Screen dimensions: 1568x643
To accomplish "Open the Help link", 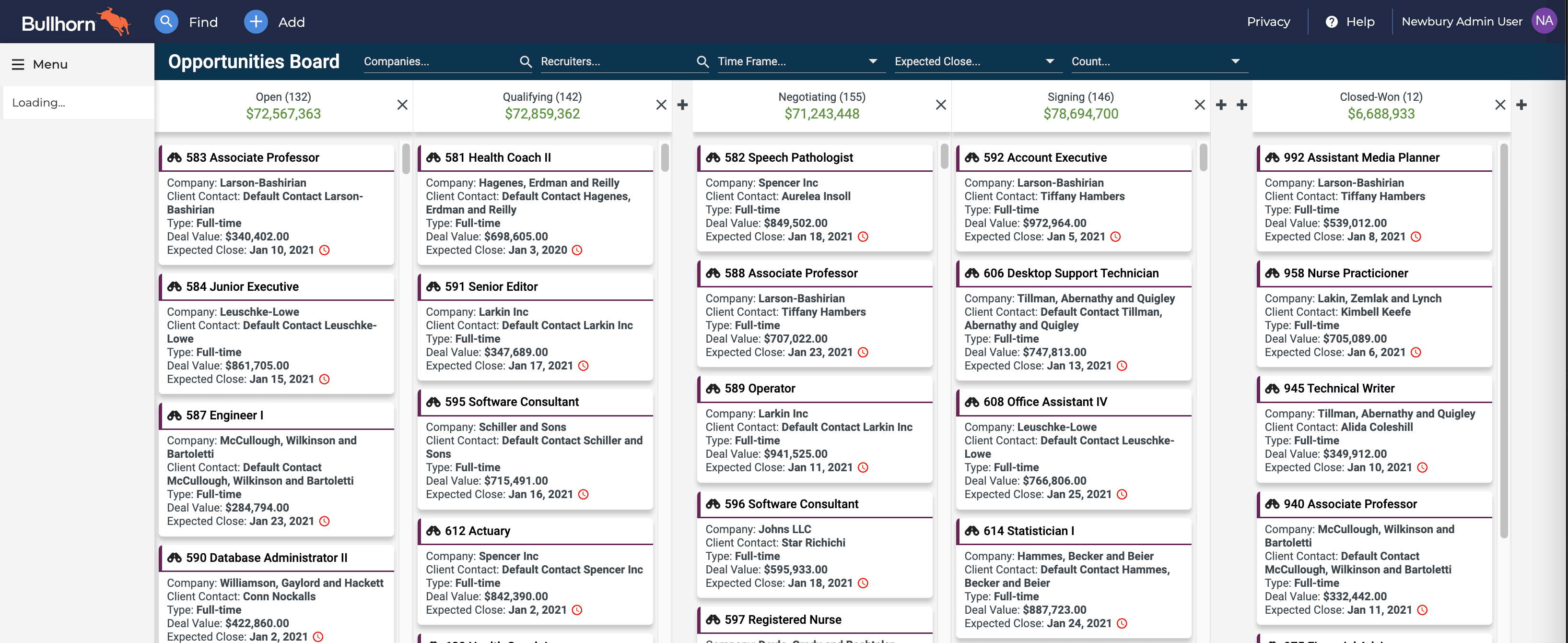I will point(1360,22).
